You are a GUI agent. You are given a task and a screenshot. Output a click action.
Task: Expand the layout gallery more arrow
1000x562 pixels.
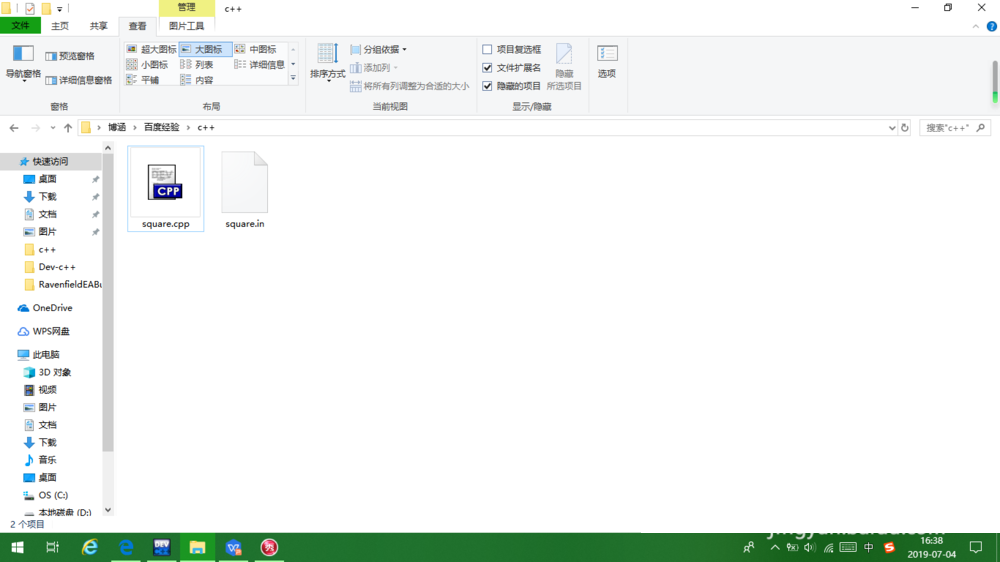pyautogui.click(x=293, y=78)
